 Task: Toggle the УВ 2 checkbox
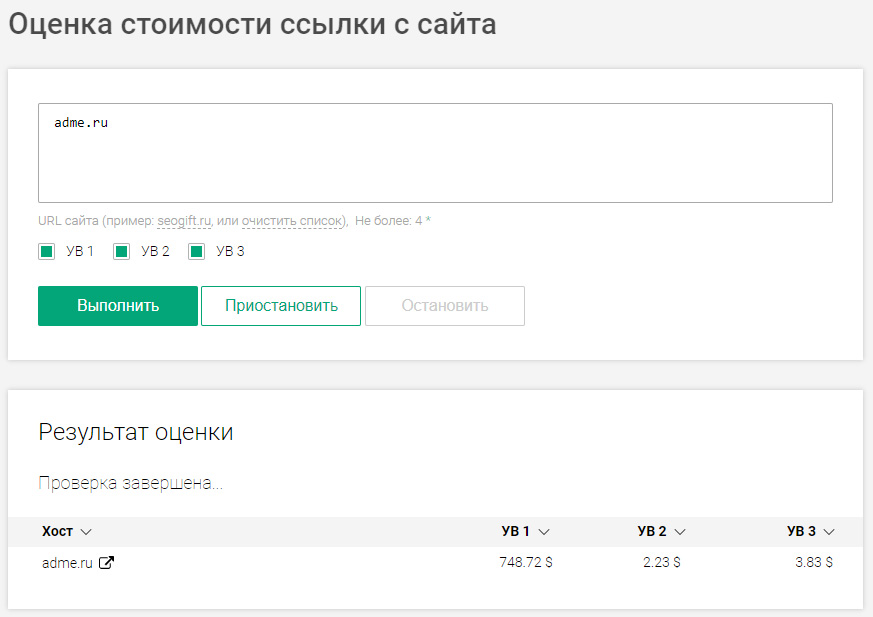(121, 252)
